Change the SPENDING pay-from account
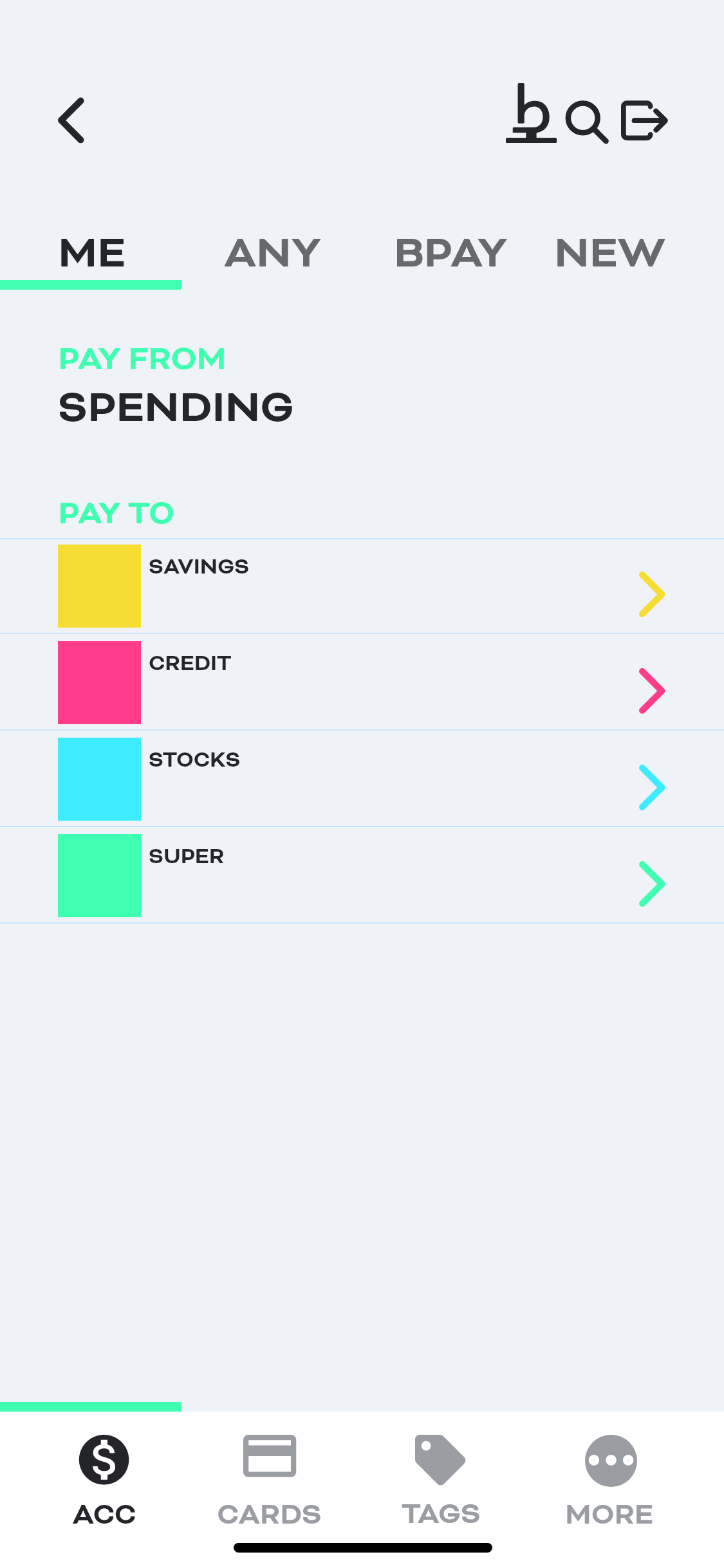This screenshot has height=1568, width=724. click(x=176, y=407)
